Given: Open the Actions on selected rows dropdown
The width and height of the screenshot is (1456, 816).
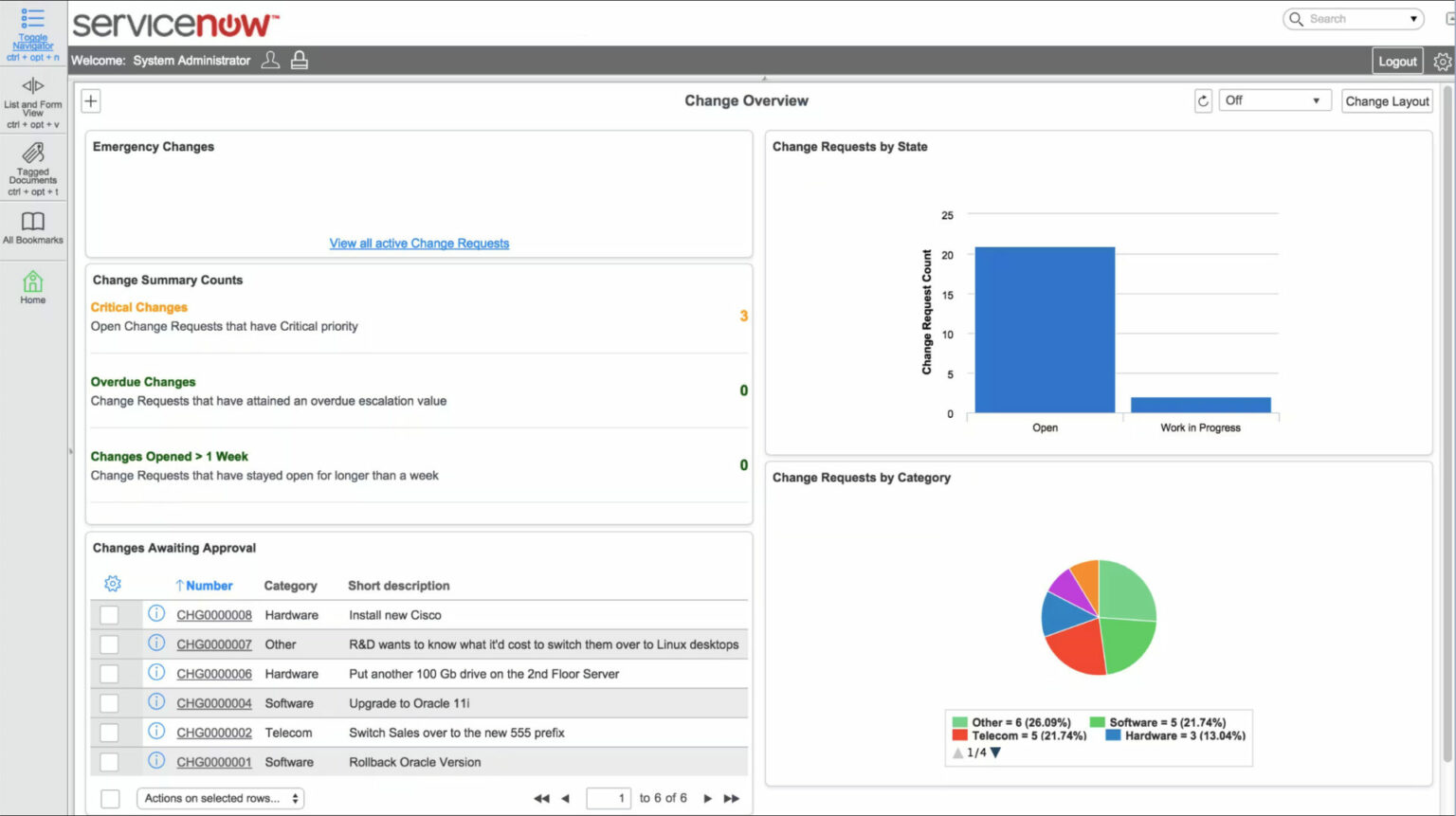Looking at the screenshot, I should point(219,797).
